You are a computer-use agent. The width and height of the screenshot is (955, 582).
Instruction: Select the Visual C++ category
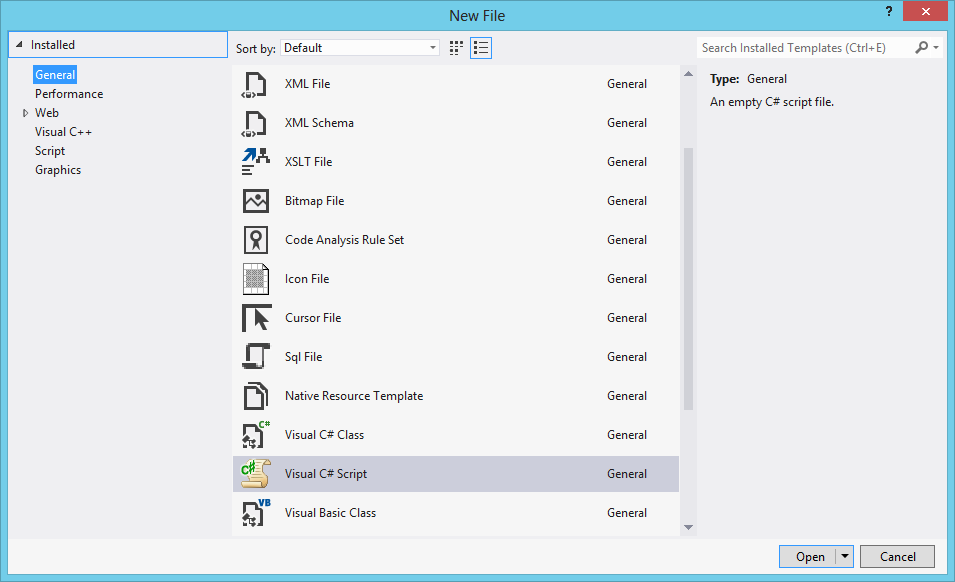tap(63, 131)
